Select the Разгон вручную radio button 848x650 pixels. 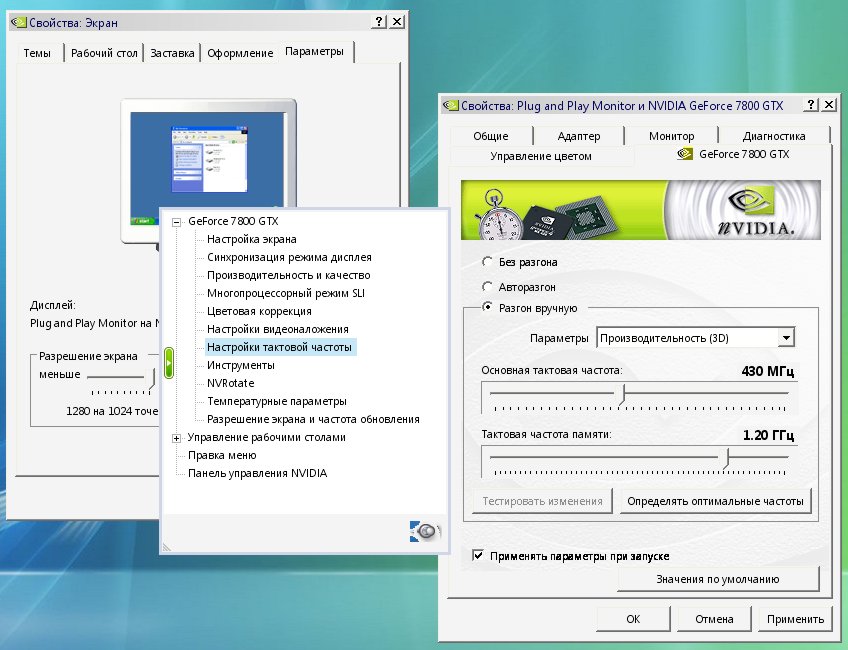487,307
